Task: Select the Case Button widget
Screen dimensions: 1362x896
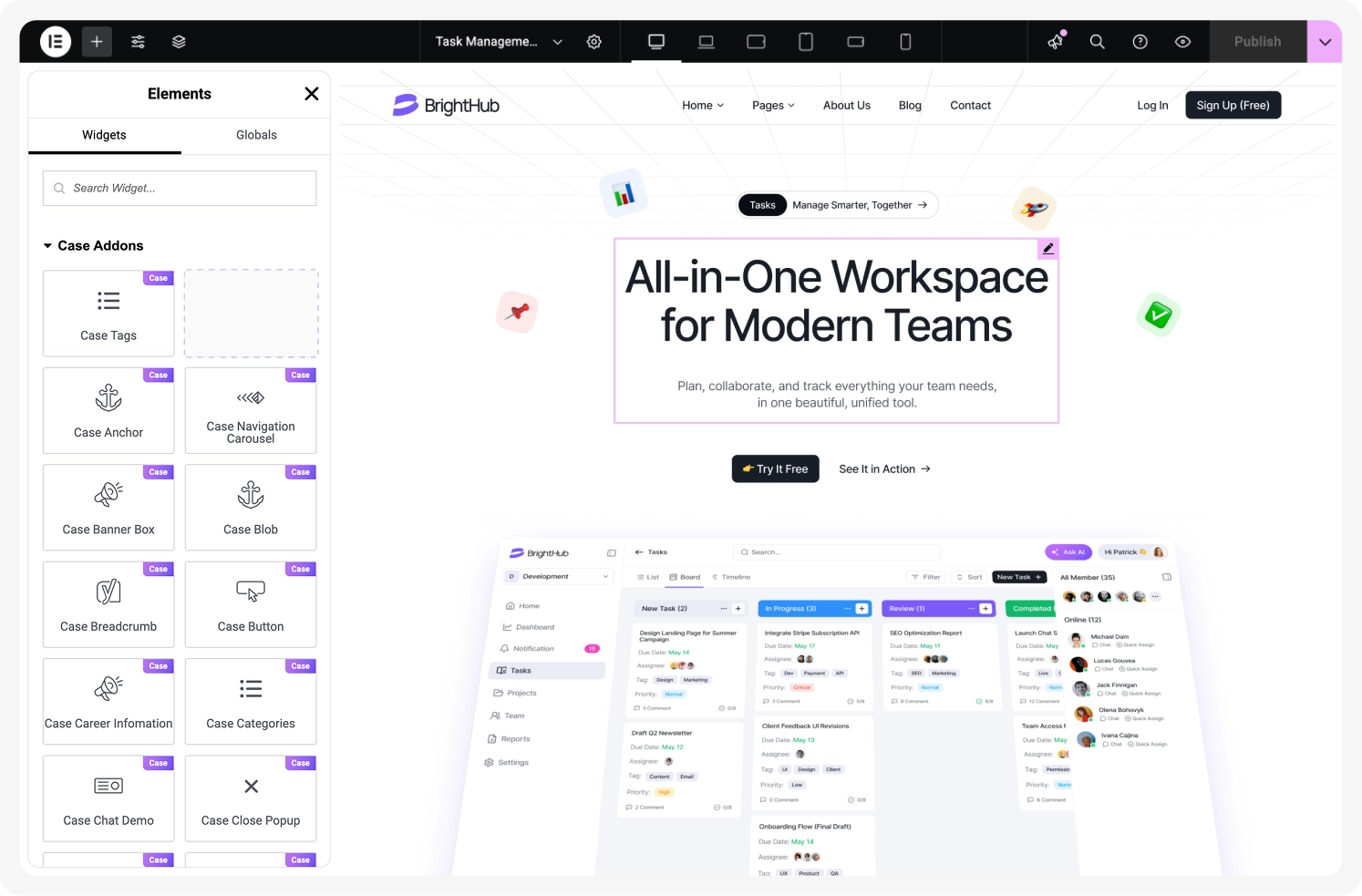Action: [251, 604]
